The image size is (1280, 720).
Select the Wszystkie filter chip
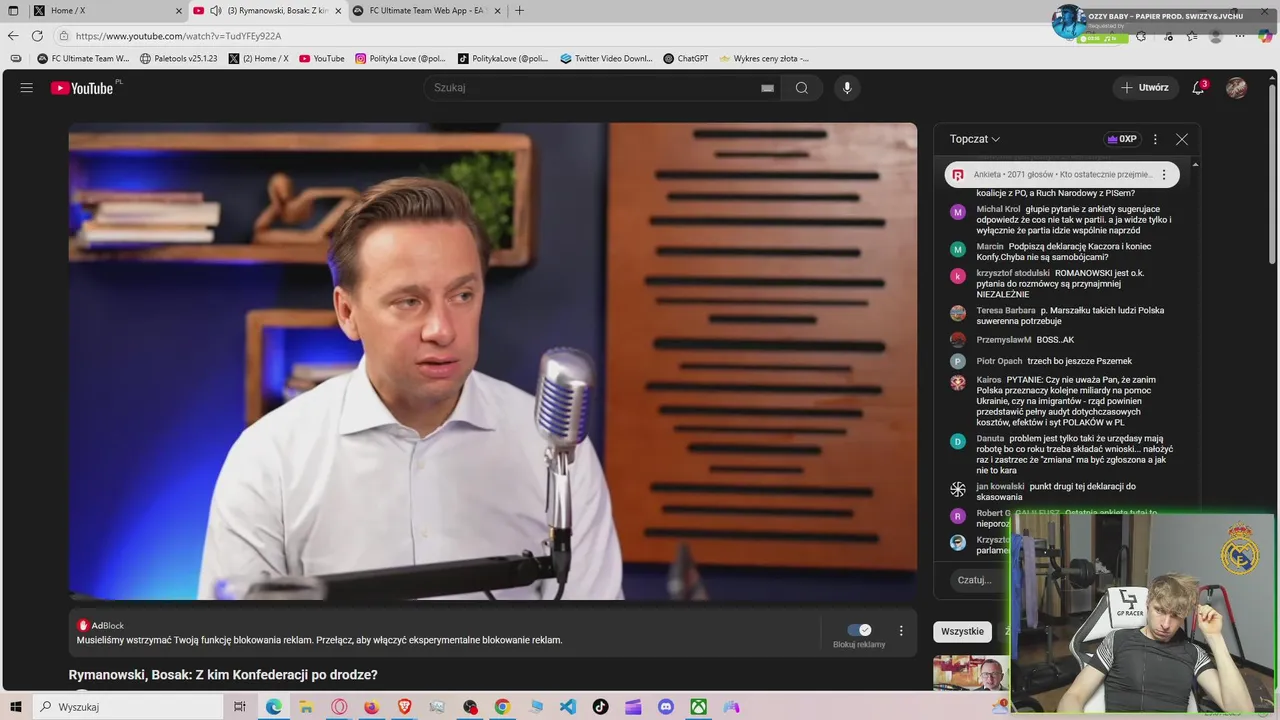(963, 632)
